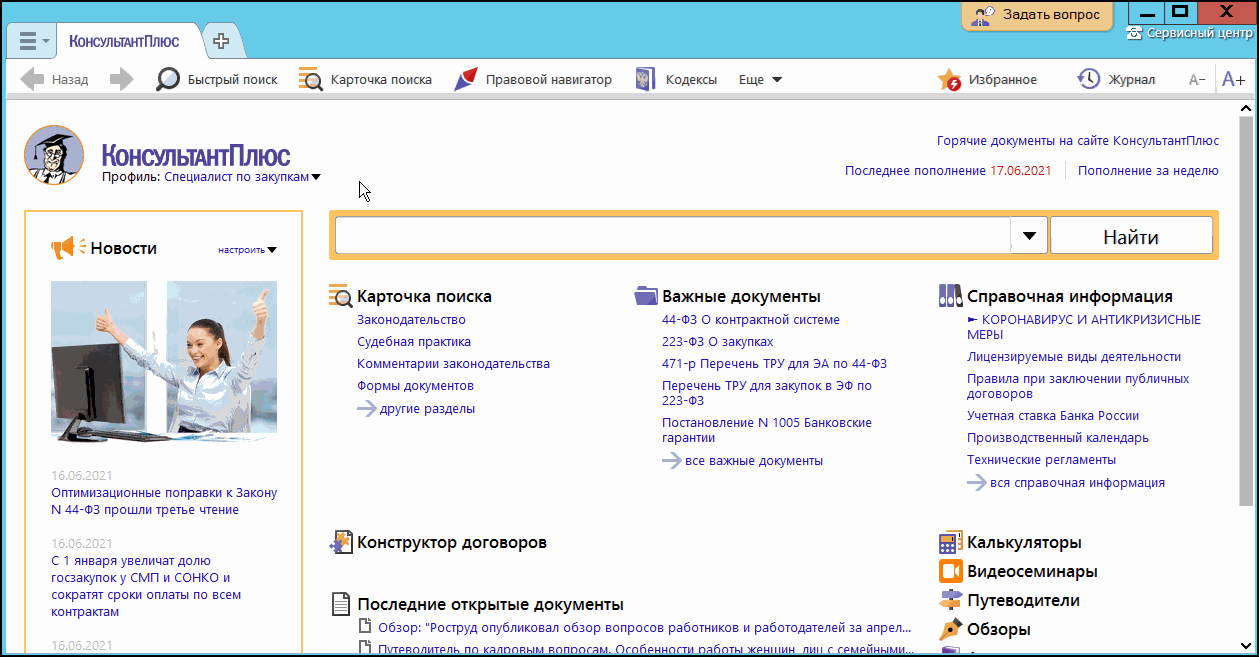Add a new tab with plus button
The image size is (1259, 657).
point(221,41)
